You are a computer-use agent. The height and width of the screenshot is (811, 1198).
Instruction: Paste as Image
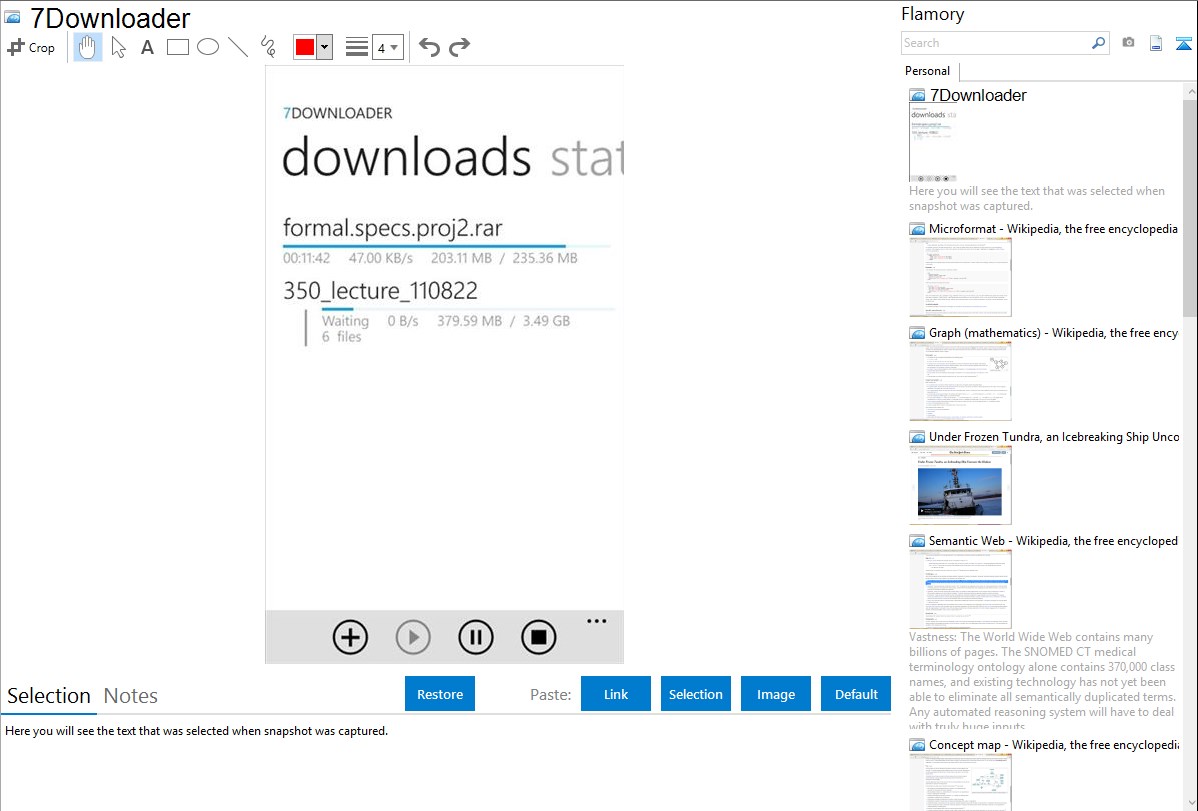point(775,693)
